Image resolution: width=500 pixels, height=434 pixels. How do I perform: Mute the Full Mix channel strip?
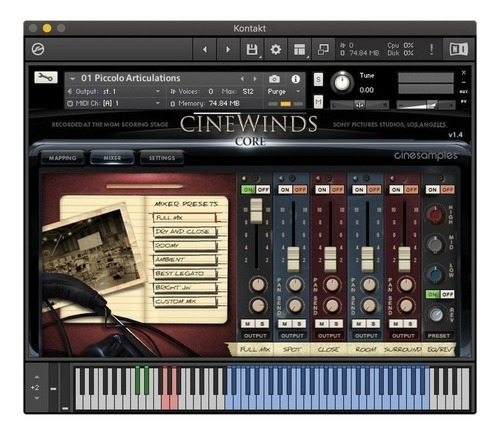tap(248, 324)
